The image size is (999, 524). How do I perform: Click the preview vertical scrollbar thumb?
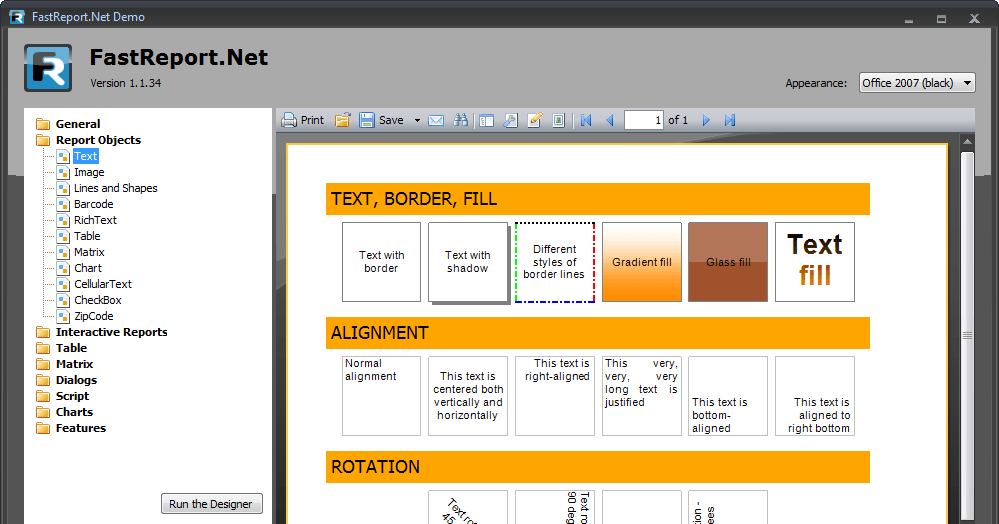coord(967,335)
